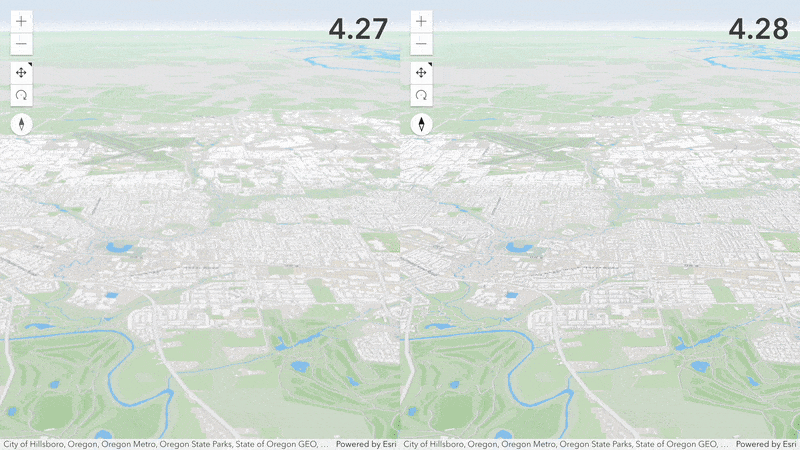800x450 pixels.
Task: Zoom in on the 4.28 map view
Action: point(421,21)
